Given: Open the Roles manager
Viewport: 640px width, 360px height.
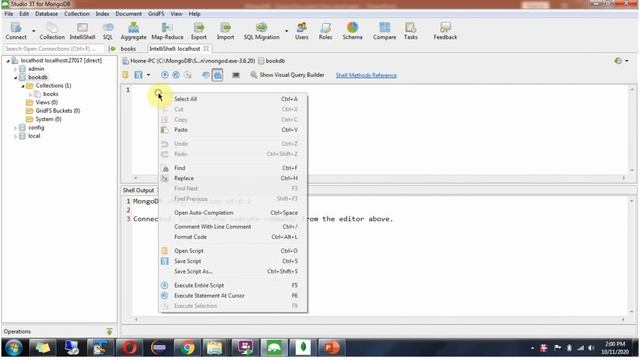Looking at the screenshot, I should tap(325, 31).
